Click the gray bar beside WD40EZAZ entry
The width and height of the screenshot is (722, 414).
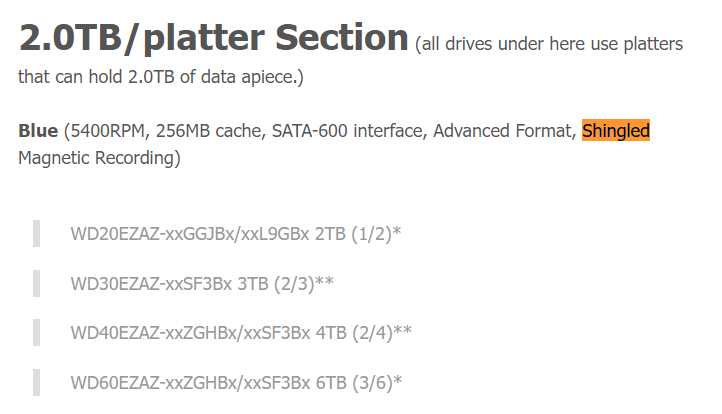[36, 332]
